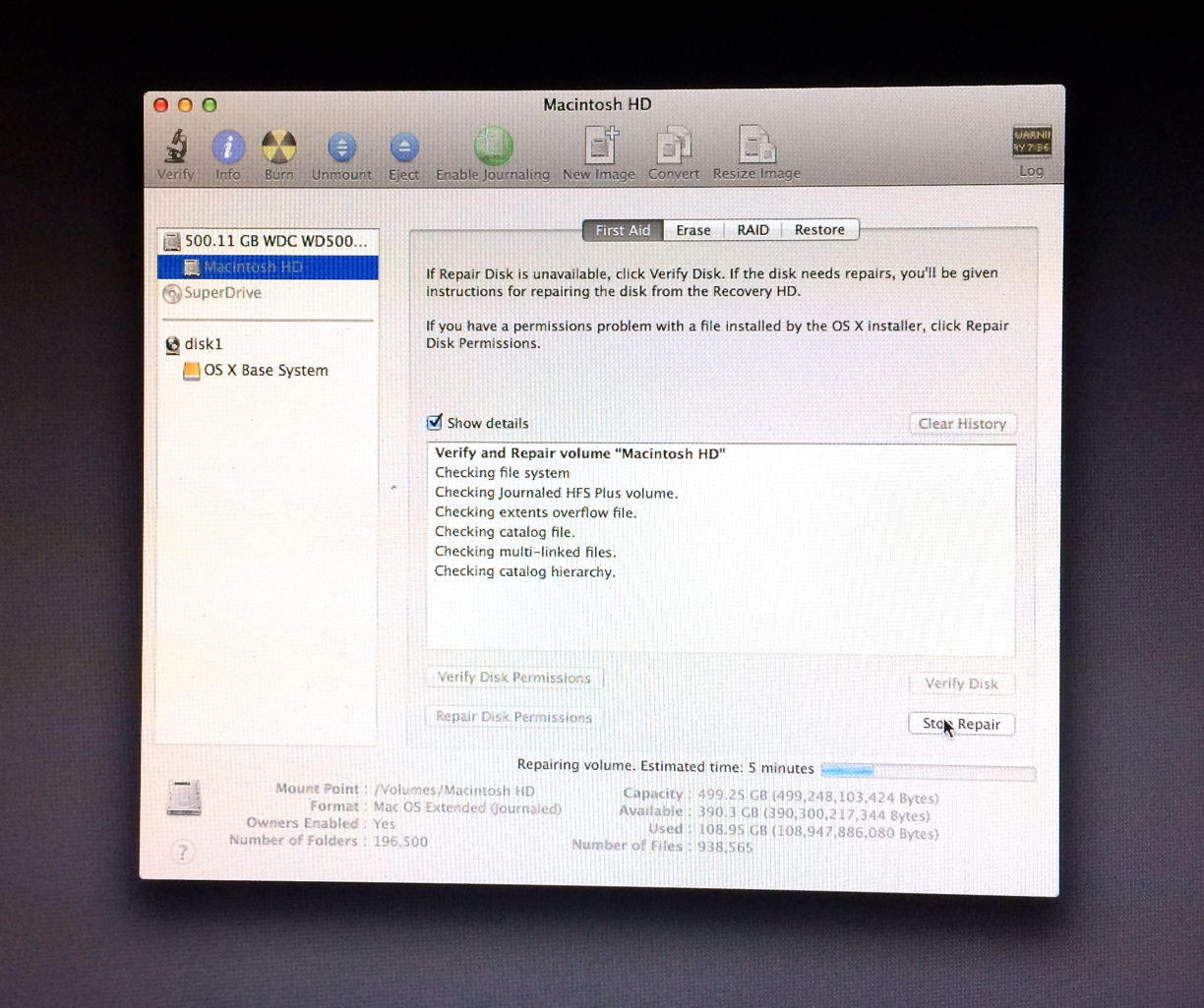Screen dimensions: 1204x1008
Task: Click the Convert toolbar icon
Action: click(674, 146)
